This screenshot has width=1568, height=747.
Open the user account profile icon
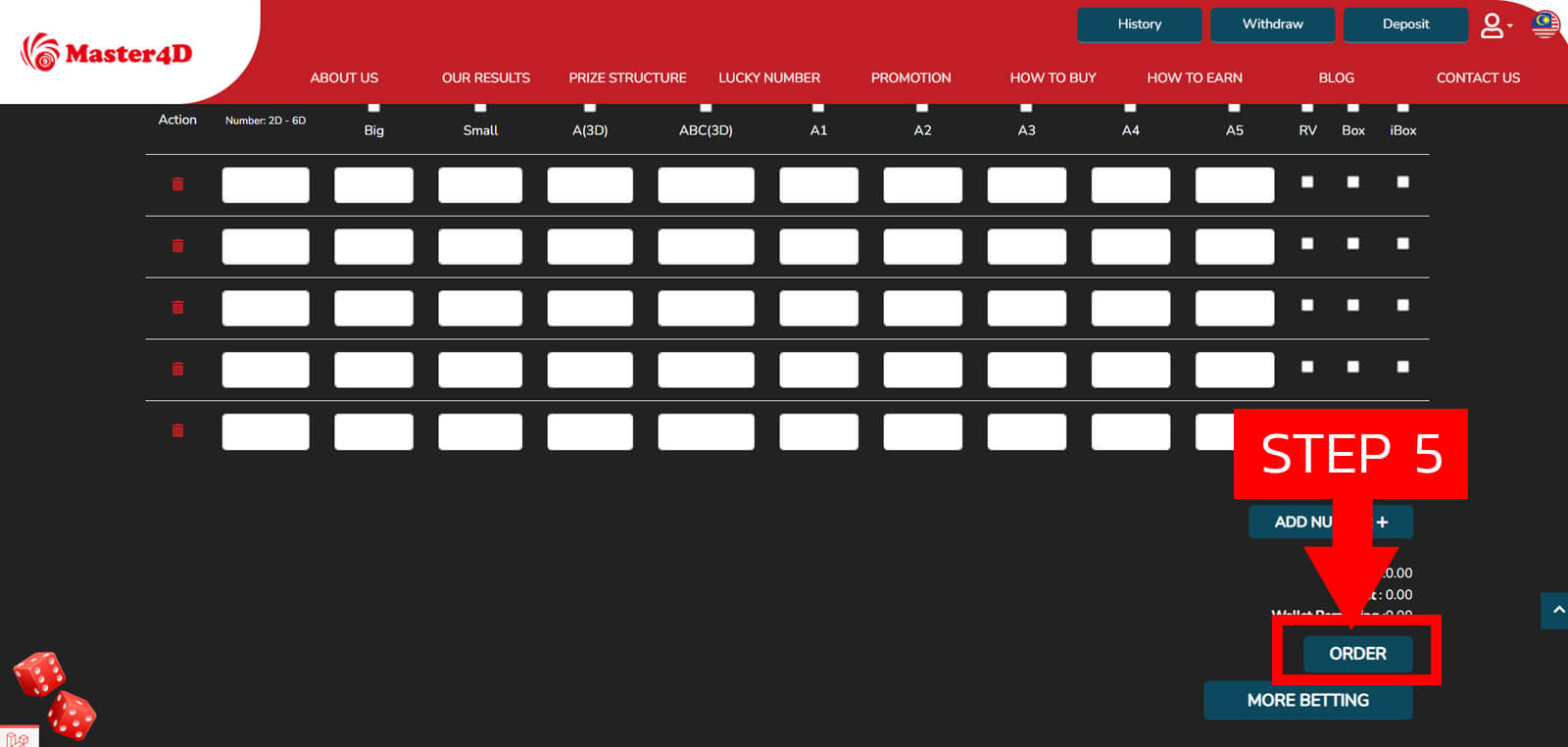coord(1493,25)
